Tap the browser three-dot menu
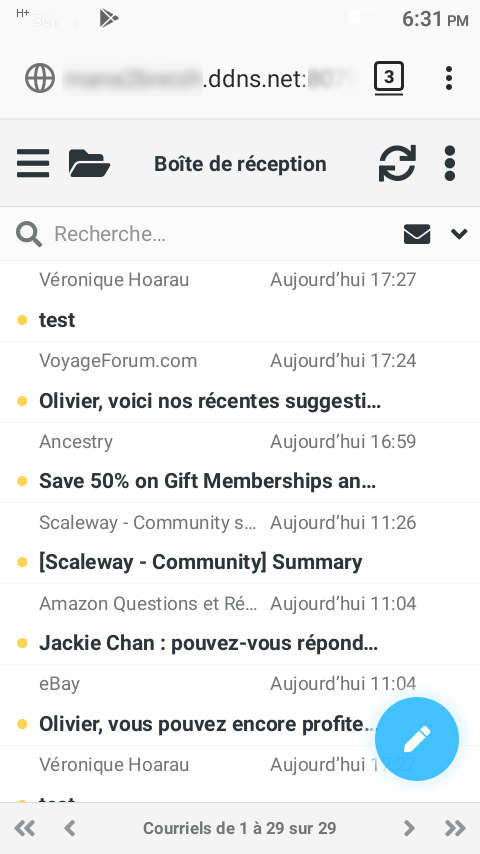This screenshot has width=480, height=854. click(448, 78)
